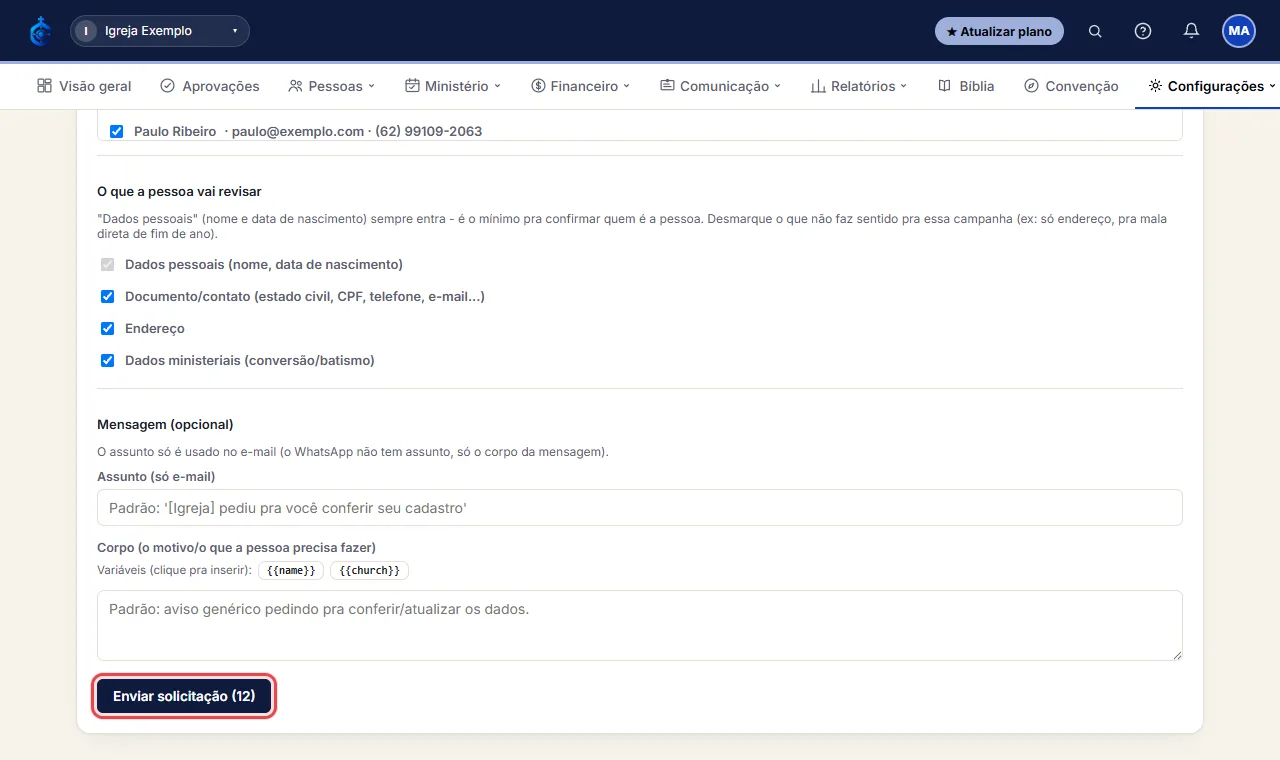Click the Financeiro dollar icon
The width and height of the screenshot is (1280, 760).
click(538, 86)
